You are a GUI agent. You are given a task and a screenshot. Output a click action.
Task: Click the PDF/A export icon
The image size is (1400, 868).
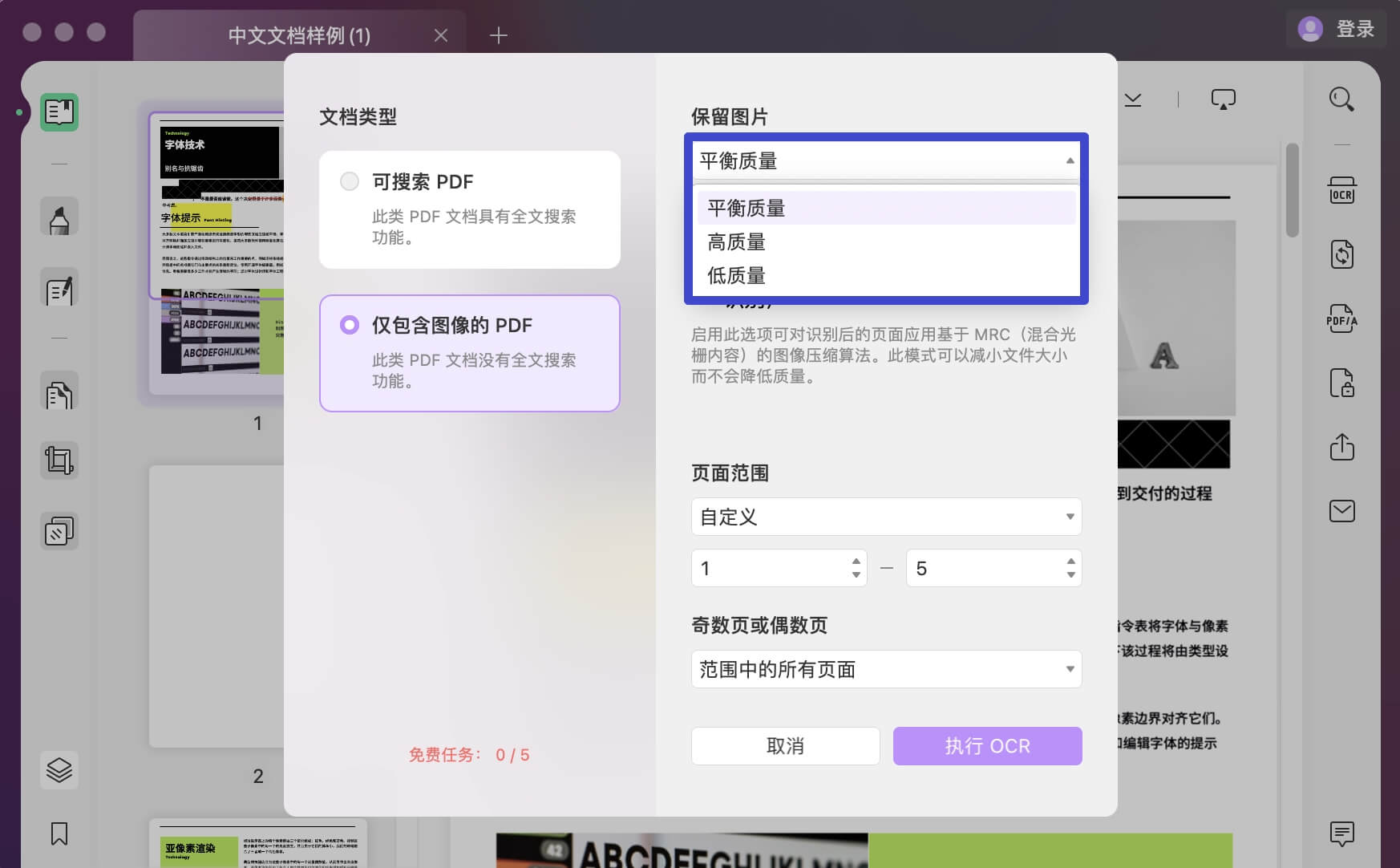pos(1341,318)
